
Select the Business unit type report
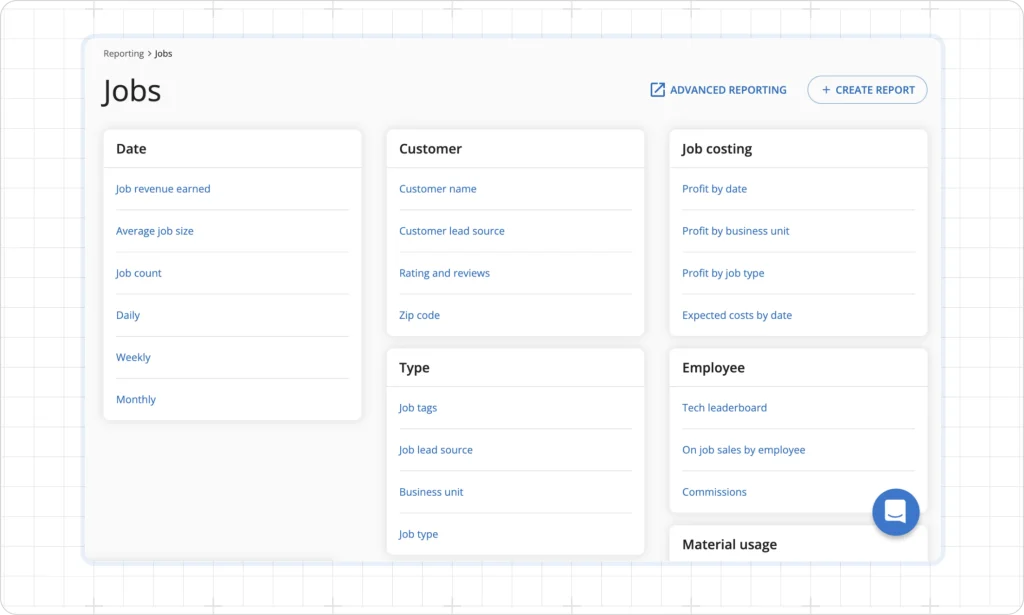(x=431, y=492)
